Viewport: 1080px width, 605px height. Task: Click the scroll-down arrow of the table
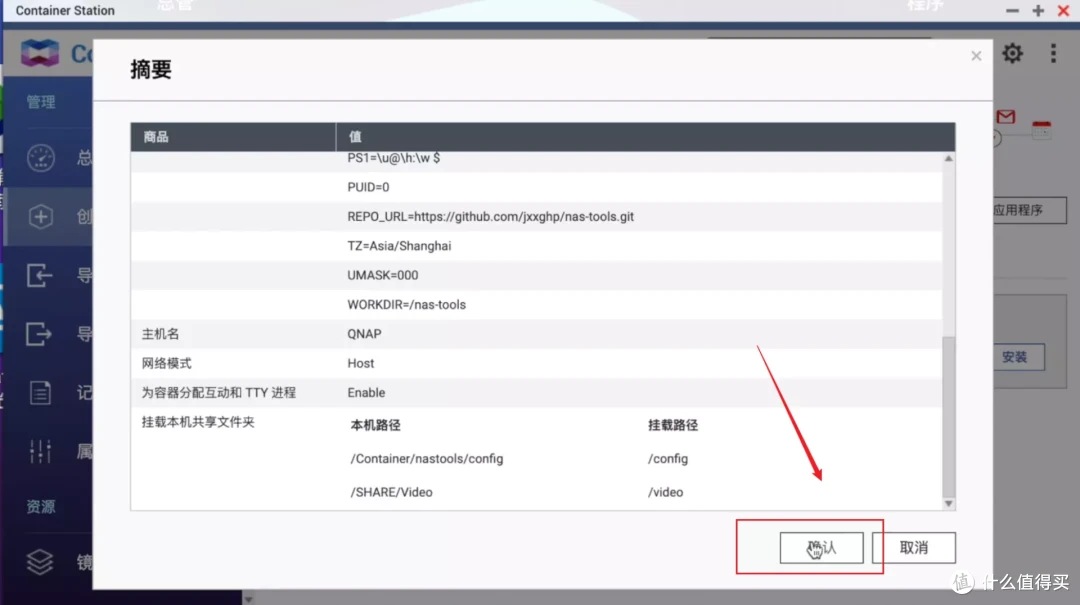coord(948,502)
